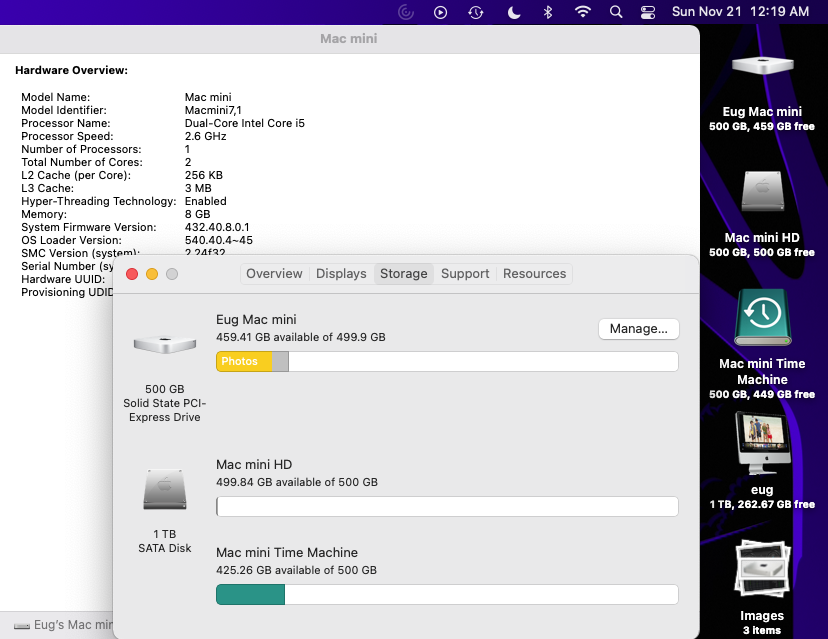Screen dimensions: 828x639
Task: Click the Macmini7,1 model identifier value
Action: pos(213,110)
